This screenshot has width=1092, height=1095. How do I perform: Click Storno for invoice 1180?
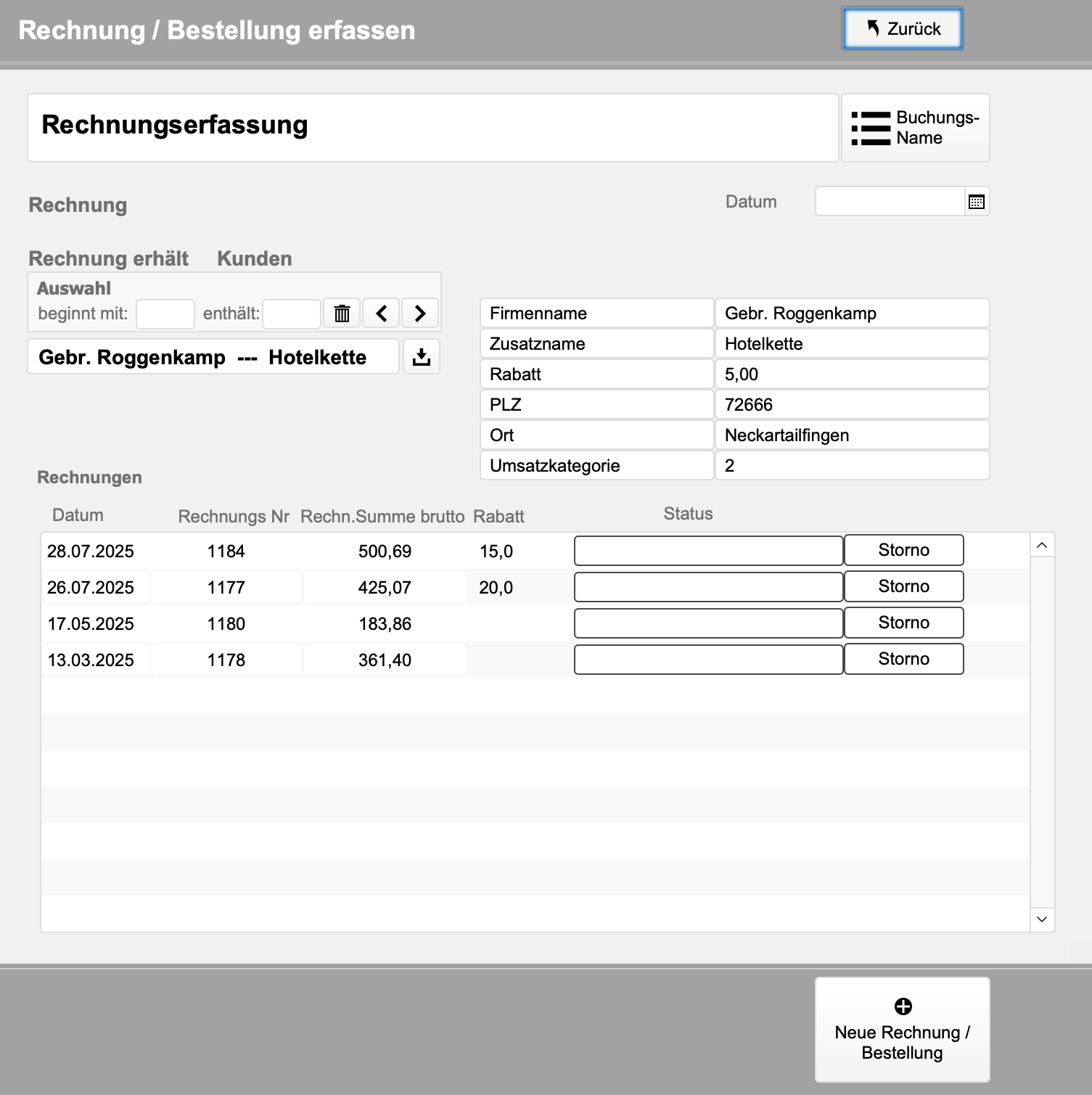coord(903,623)
